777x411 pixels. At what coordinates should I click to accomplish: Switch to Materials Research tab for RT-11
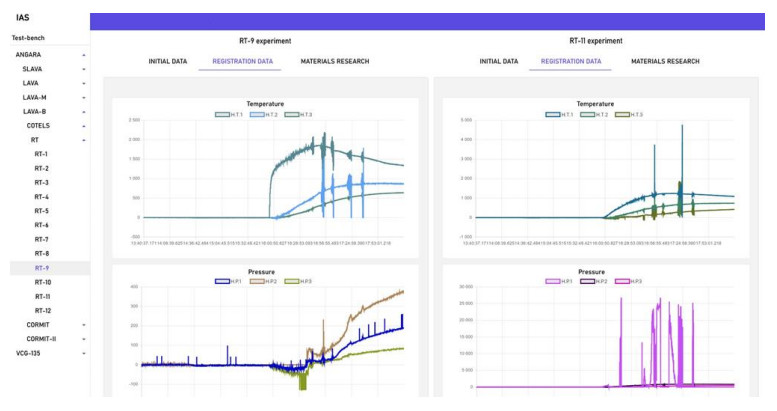coord(665,62)
